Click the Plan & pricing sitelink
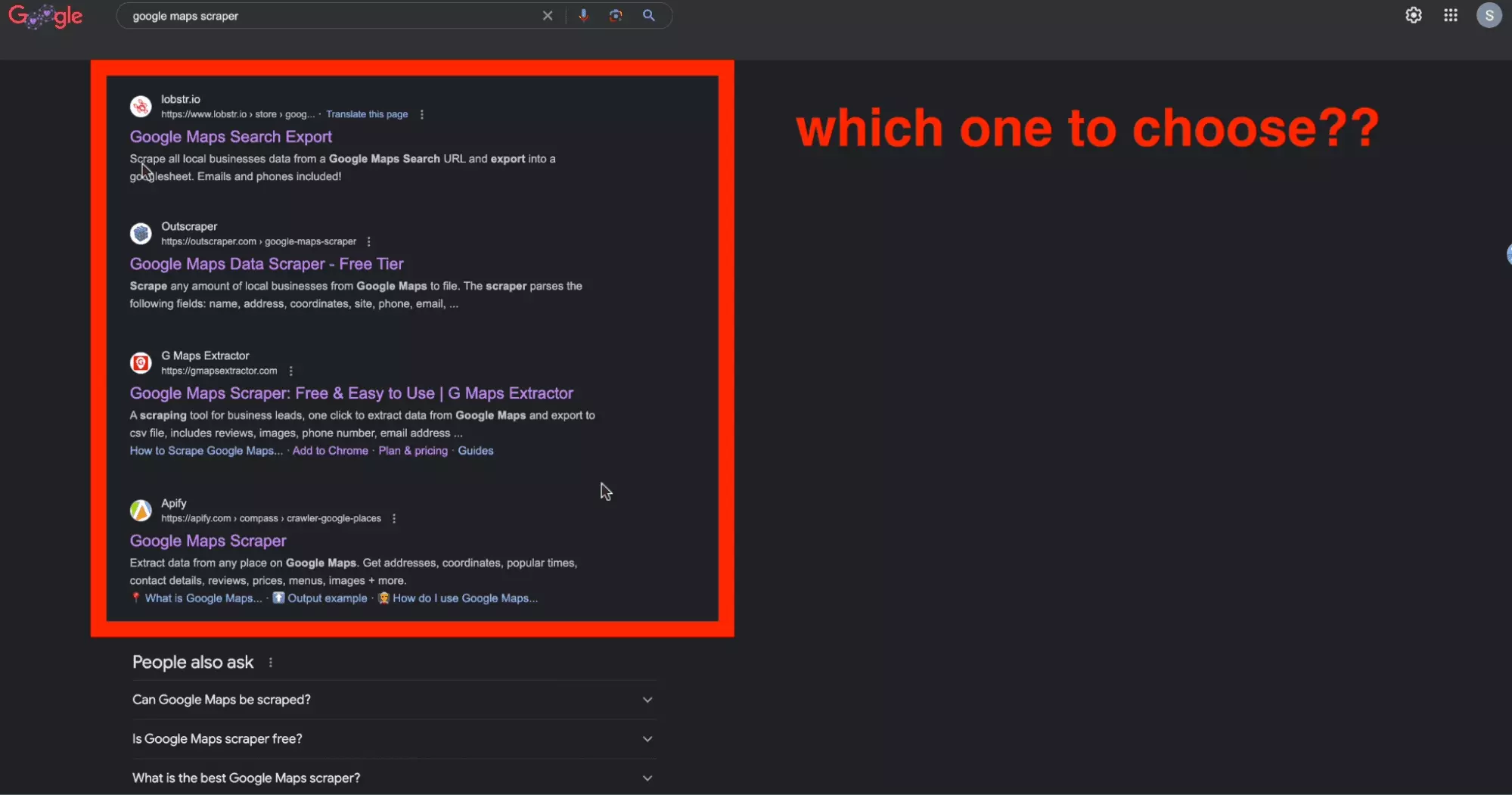The width and height of the screenshot is (1512, 795). 413,451
